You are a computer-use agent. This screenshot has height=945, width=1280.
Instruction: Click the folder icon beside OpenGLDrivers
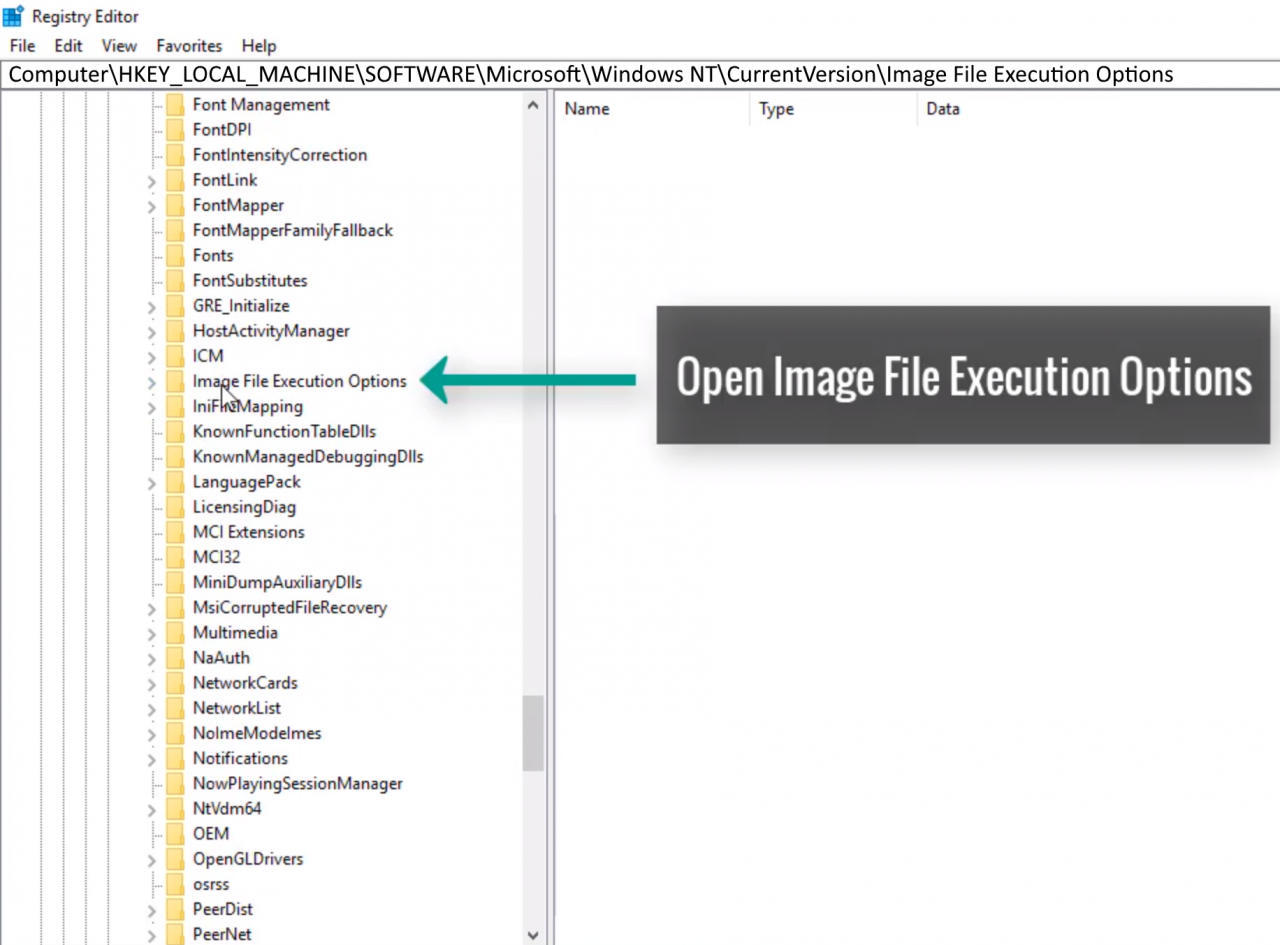[x=175, y=859]
